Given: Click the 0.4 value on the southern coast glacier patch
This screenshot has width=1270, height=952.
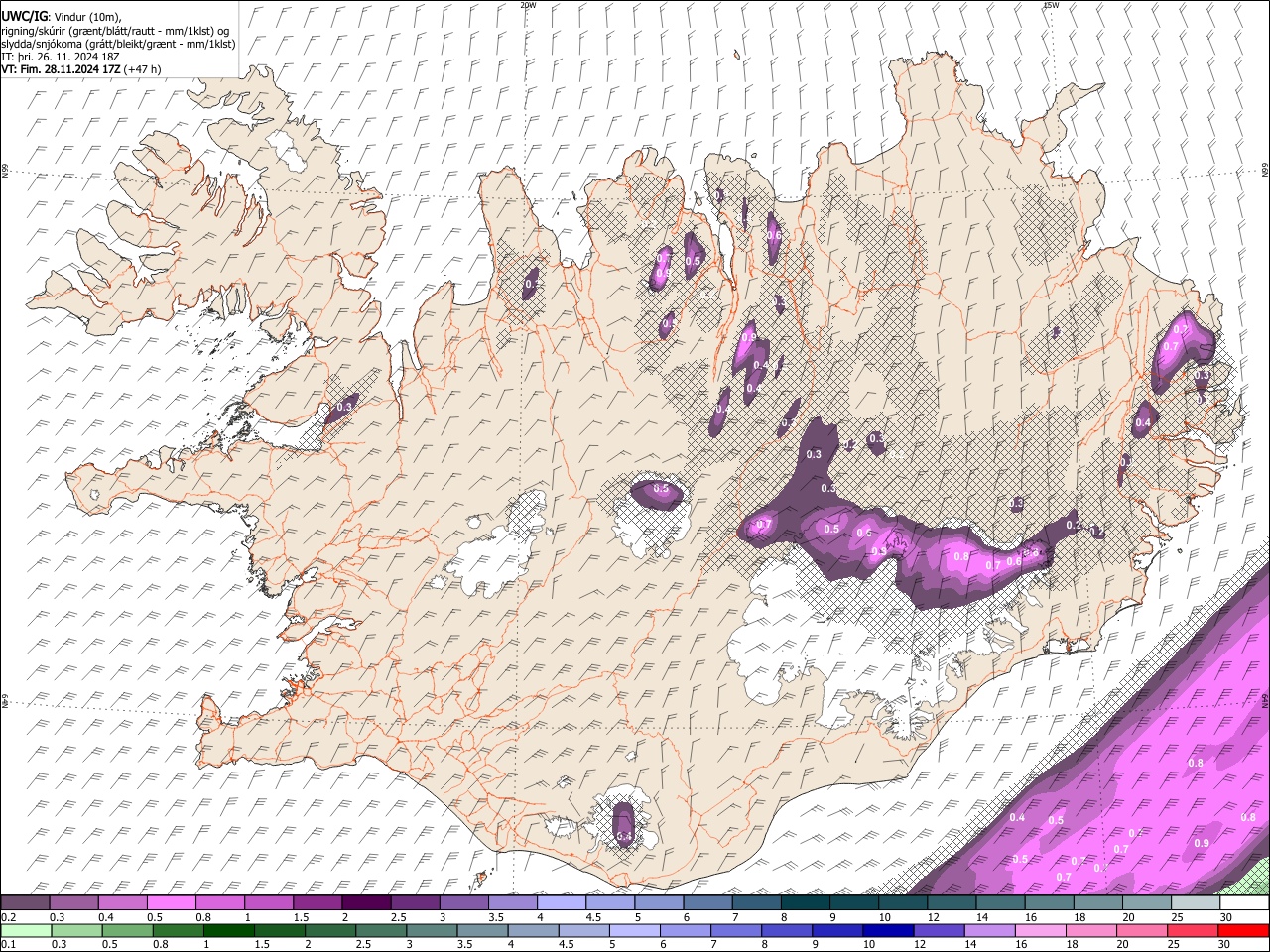Looking at the screenshot, I should pos(624,837).
